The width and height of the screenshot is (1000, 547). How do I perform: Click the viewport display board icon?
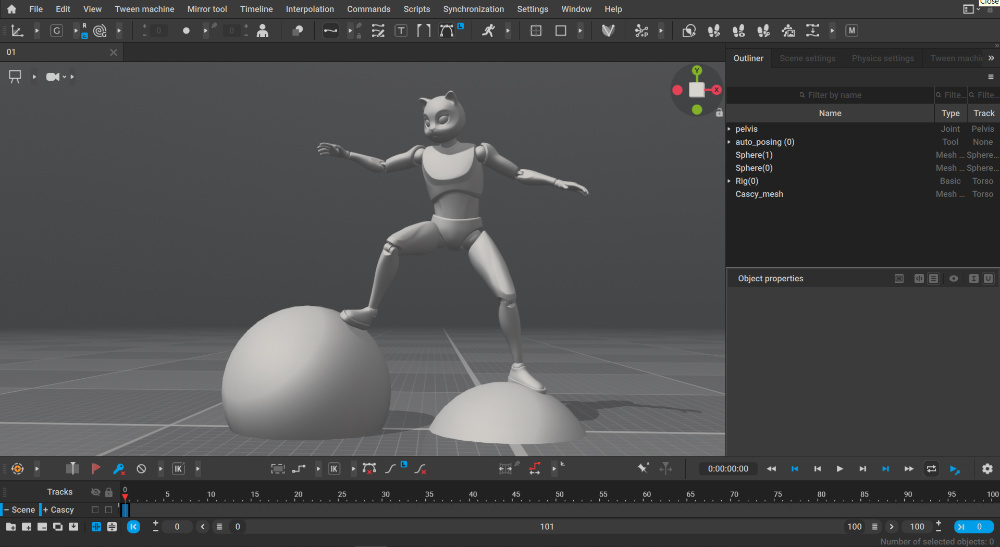click(x=15, y=77)
